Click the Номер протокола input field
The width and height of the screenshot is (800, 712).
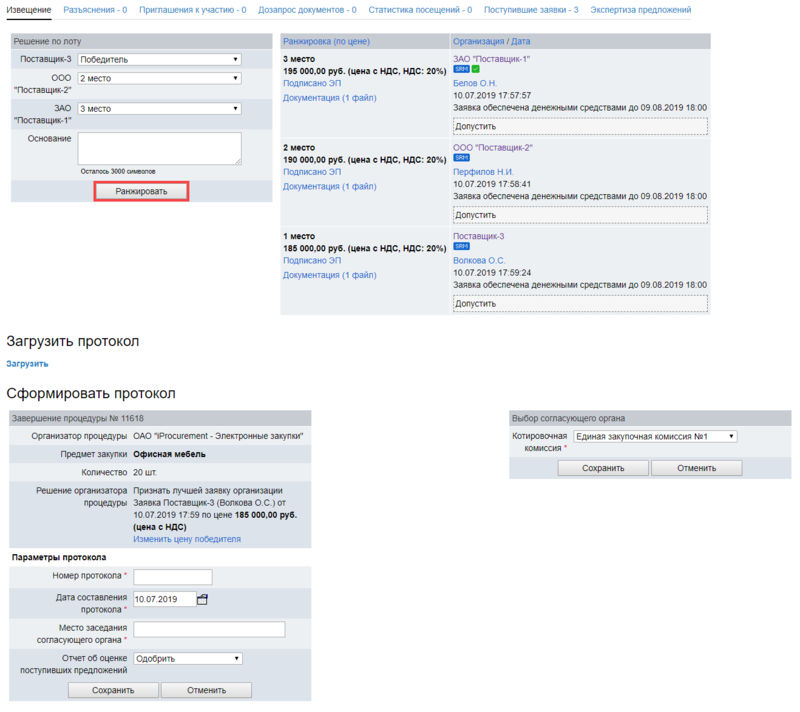tap(173, 576)
